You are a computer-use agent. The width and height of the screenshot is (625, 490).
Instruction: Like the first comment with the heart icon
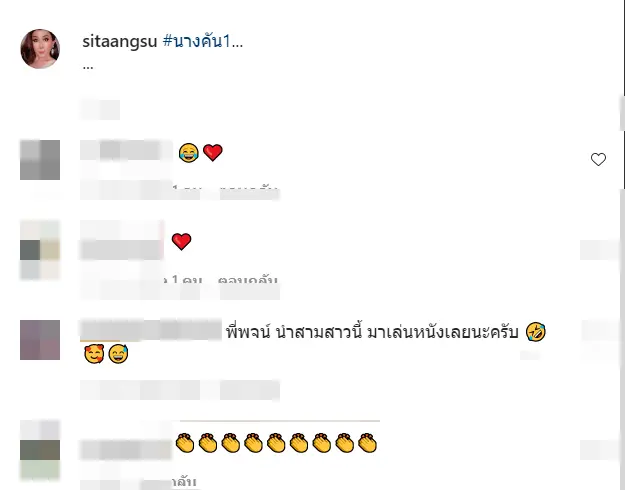point(598,159)
